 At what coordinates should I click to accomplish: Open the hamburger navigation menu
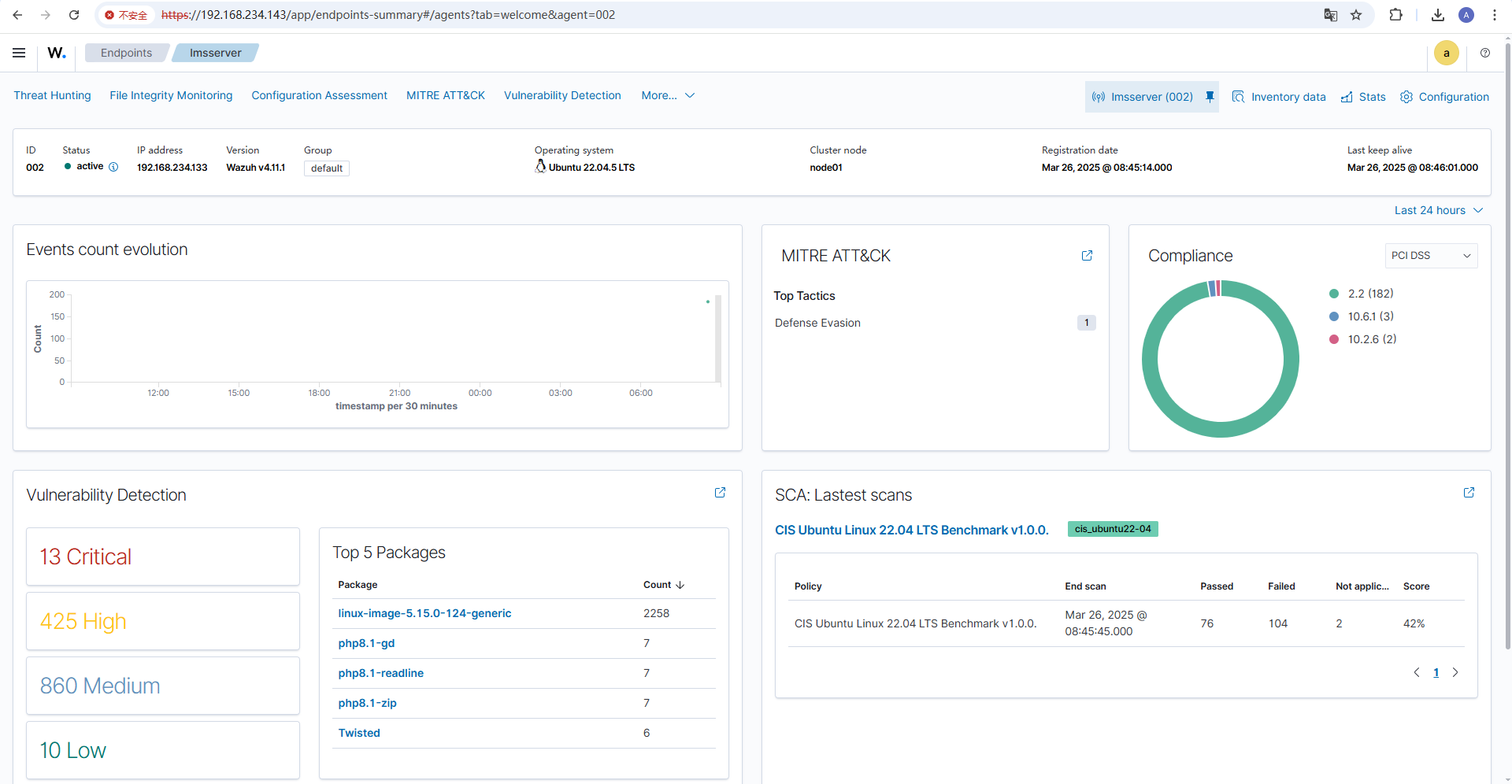(19, 53)
